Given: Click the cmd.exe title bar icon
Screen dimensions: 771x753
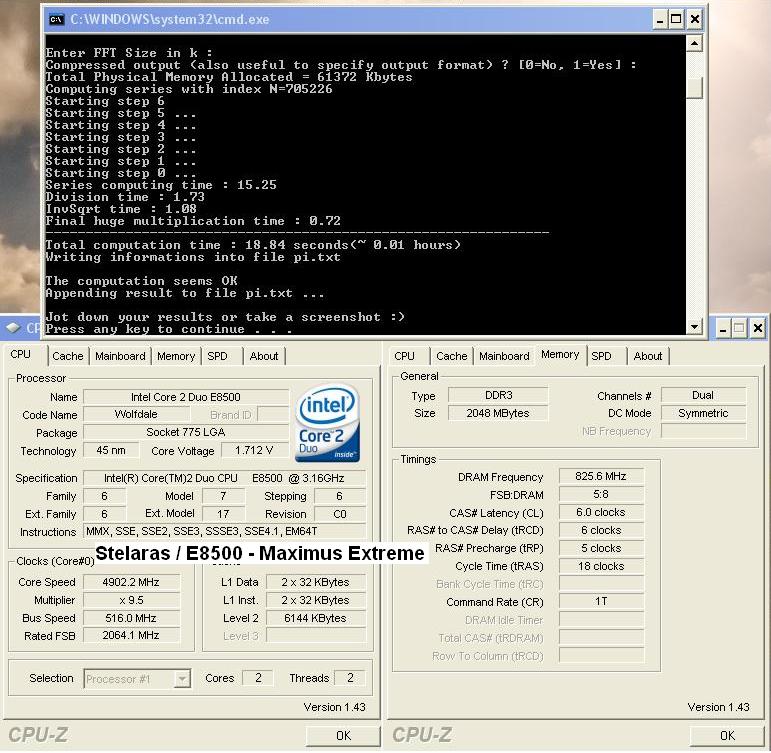Looking at the screenshot, I should tap(56, 20).
